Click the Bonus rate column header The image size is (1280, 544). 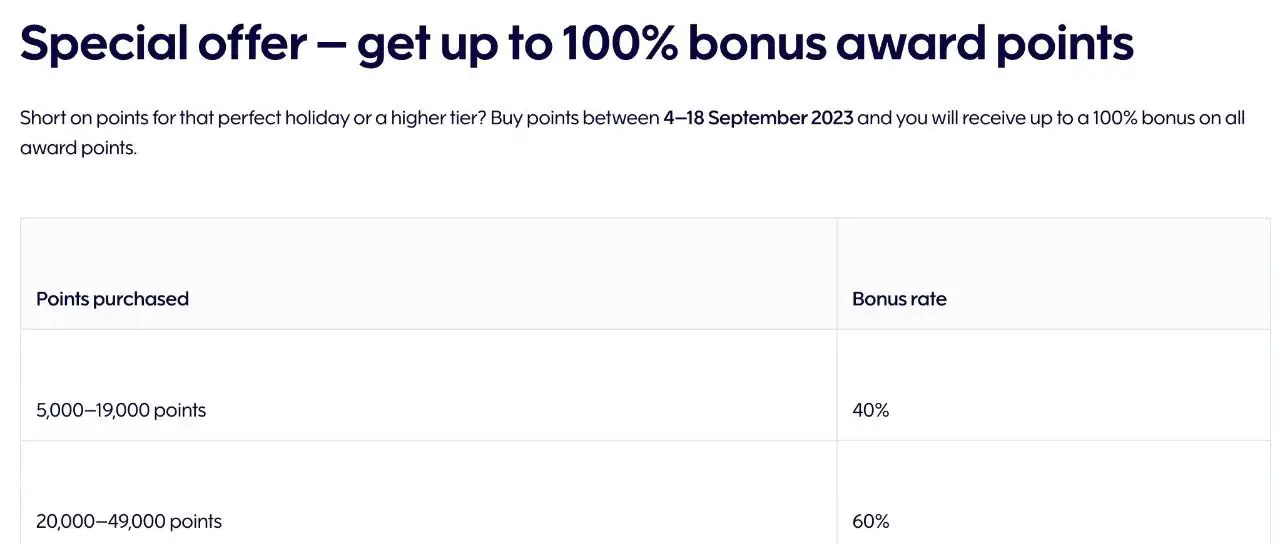[x=899, y=299]
